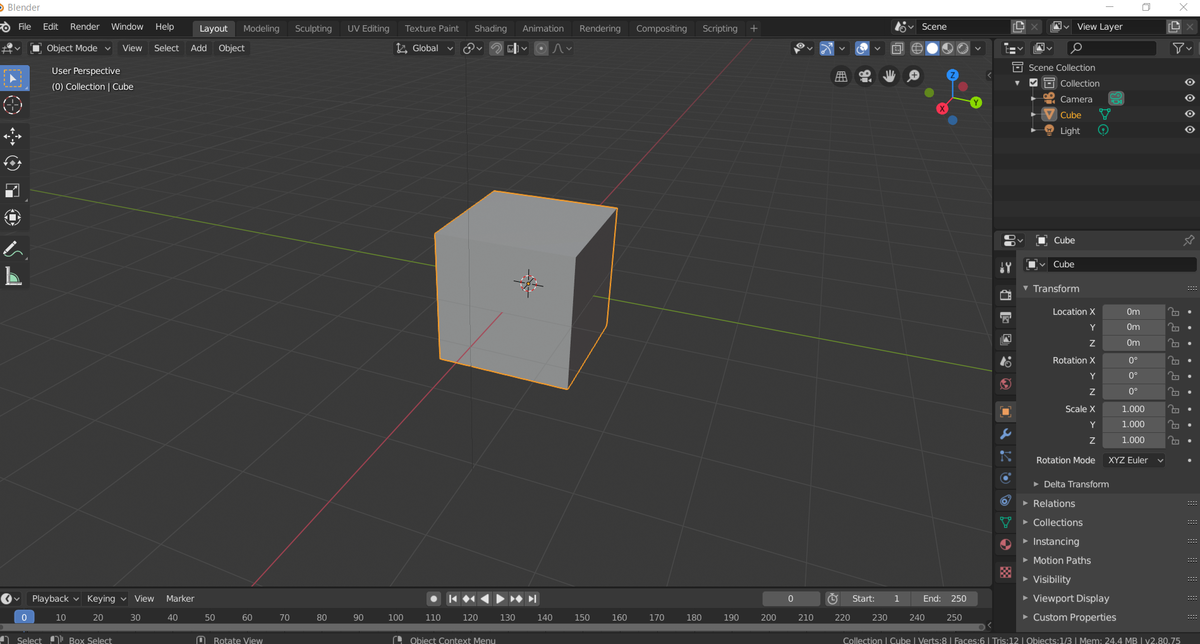This screenshot has width=1200, height=644.
Task: Select rendered viewport shading sphere
Action: point(963,48)
